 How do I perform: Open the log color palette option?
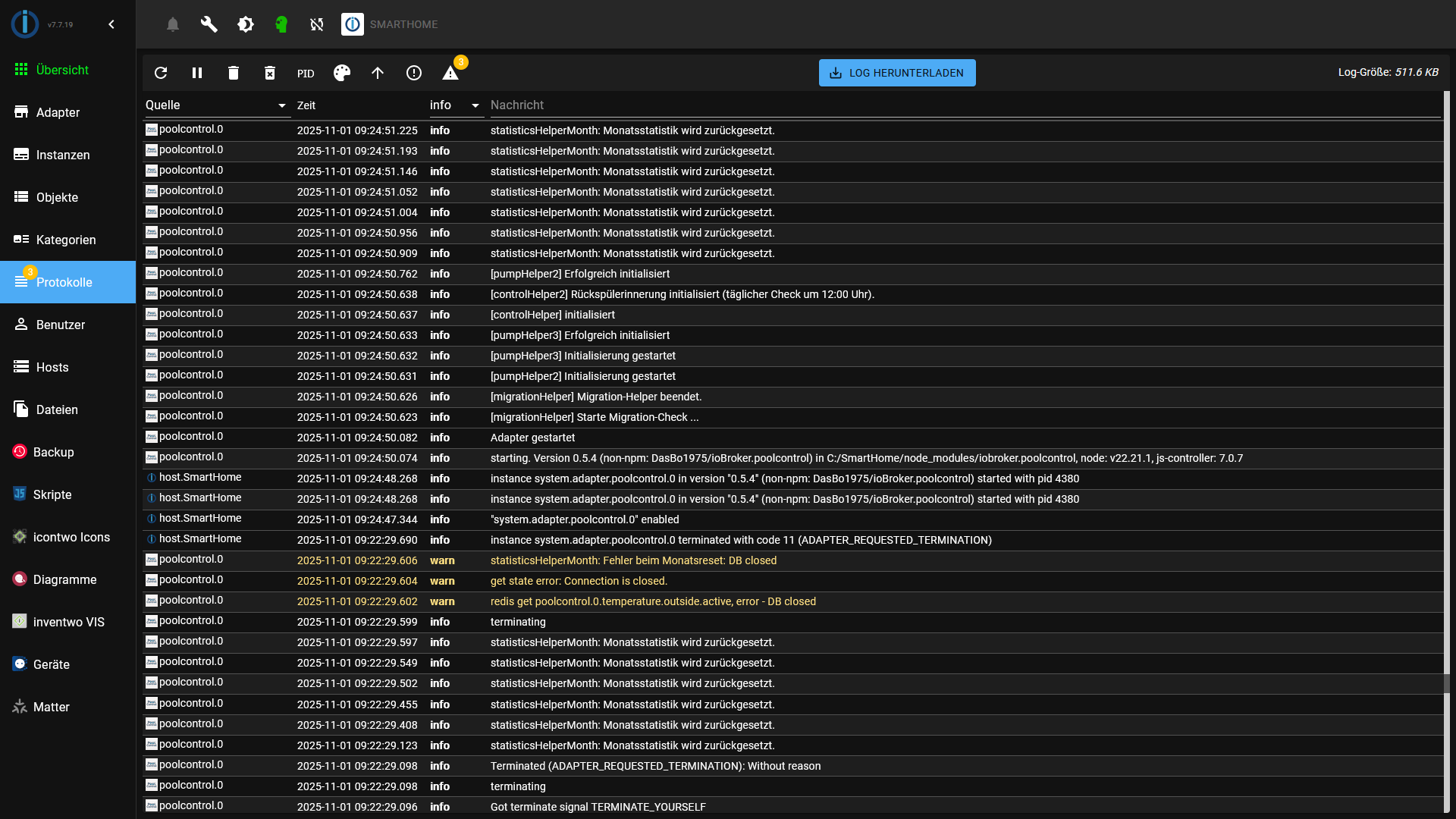point(341,73)
